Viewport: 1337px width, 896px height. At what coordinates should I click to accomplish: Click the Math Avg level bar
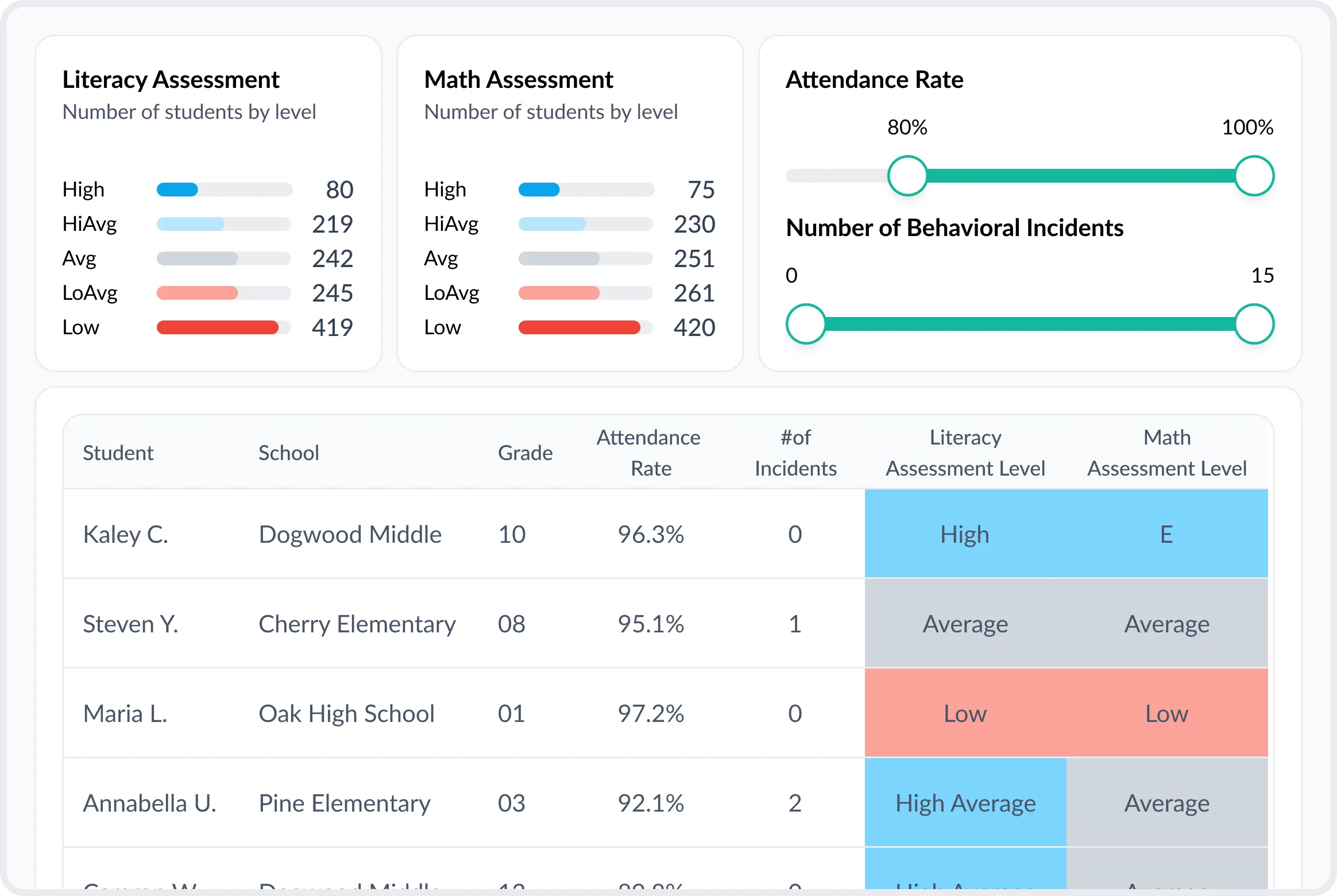click(586, 258)
